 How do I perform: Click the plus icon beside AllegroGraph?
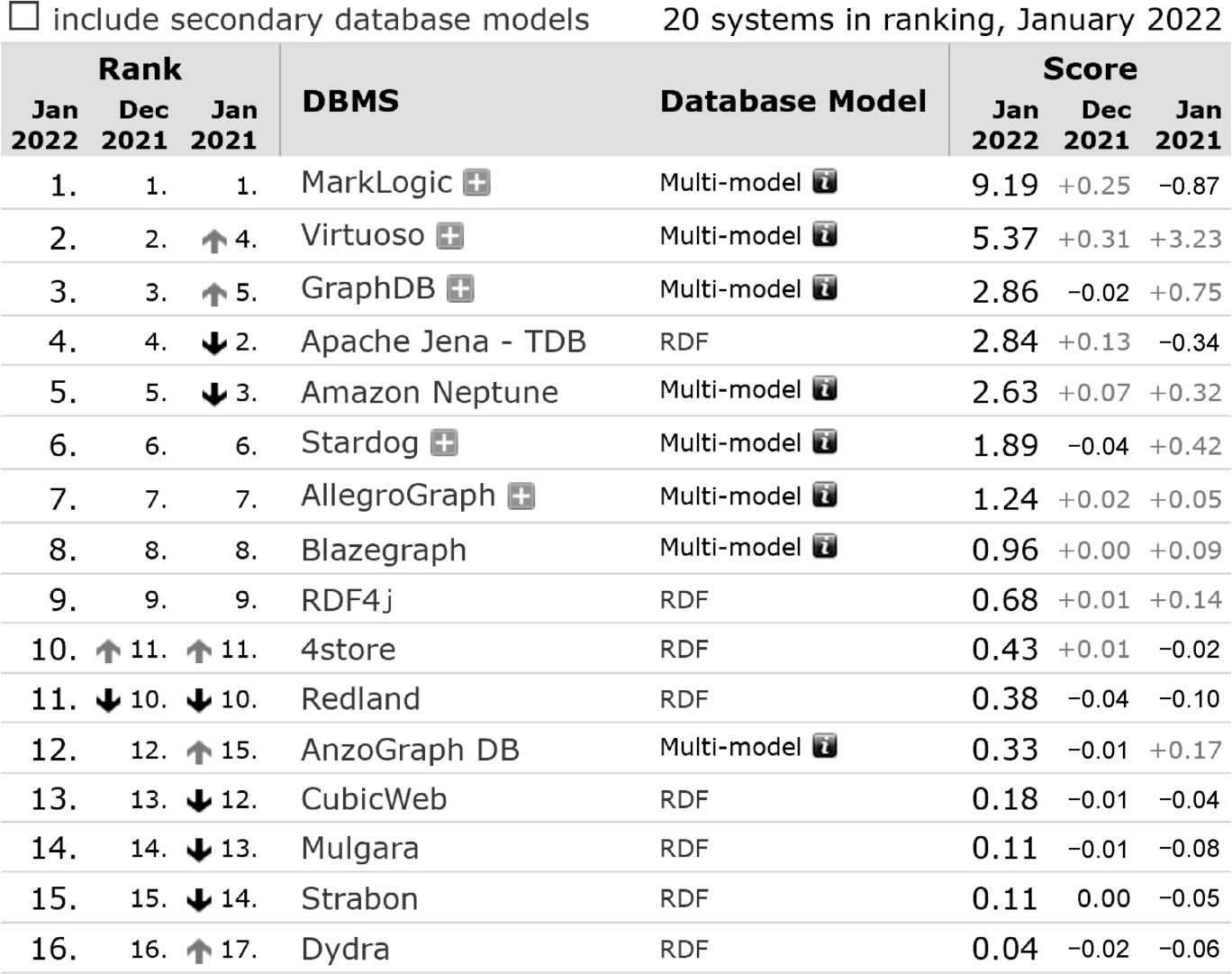click(x=521, y=496)
